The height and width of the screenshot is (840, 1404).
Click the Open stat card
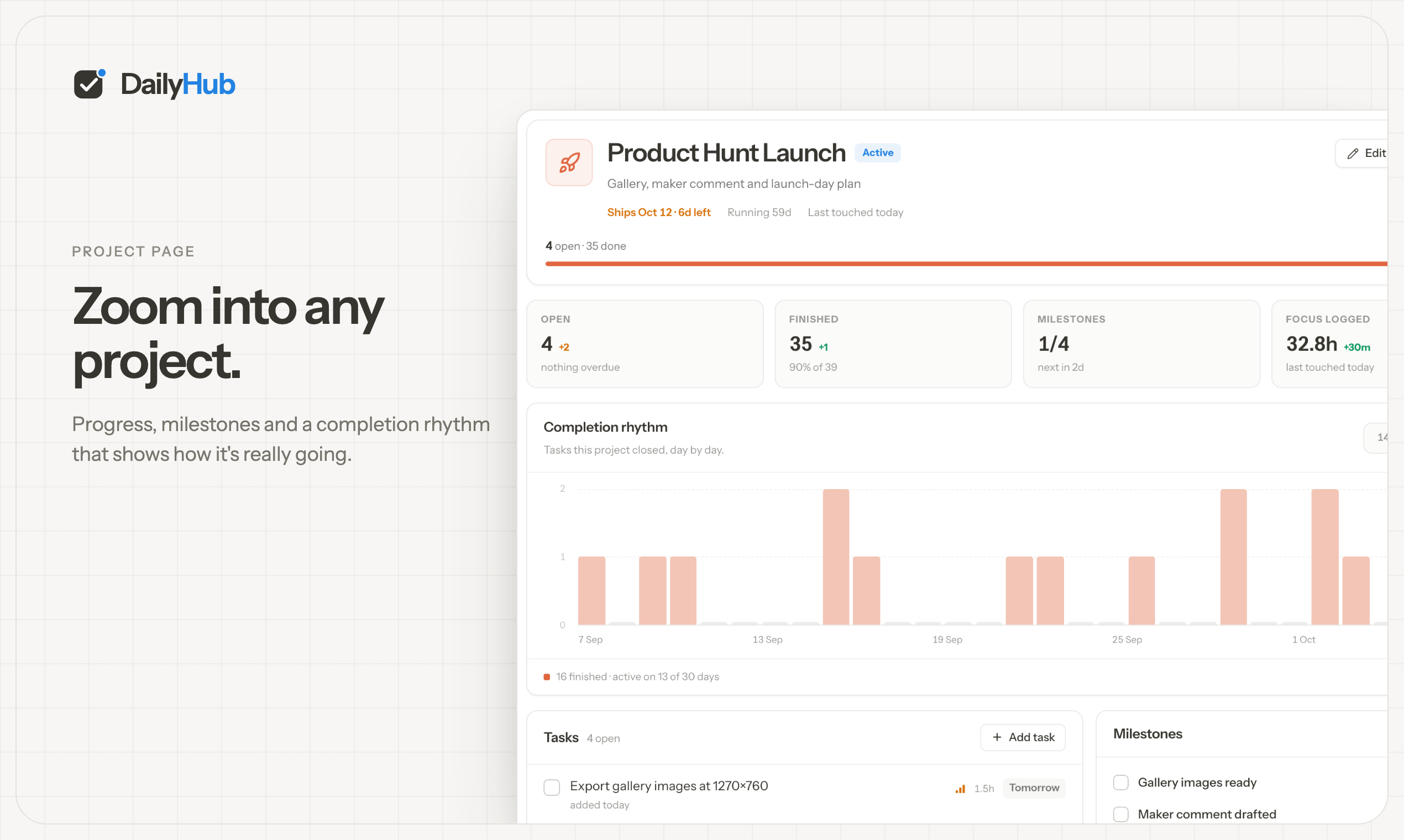click(645, 344)
